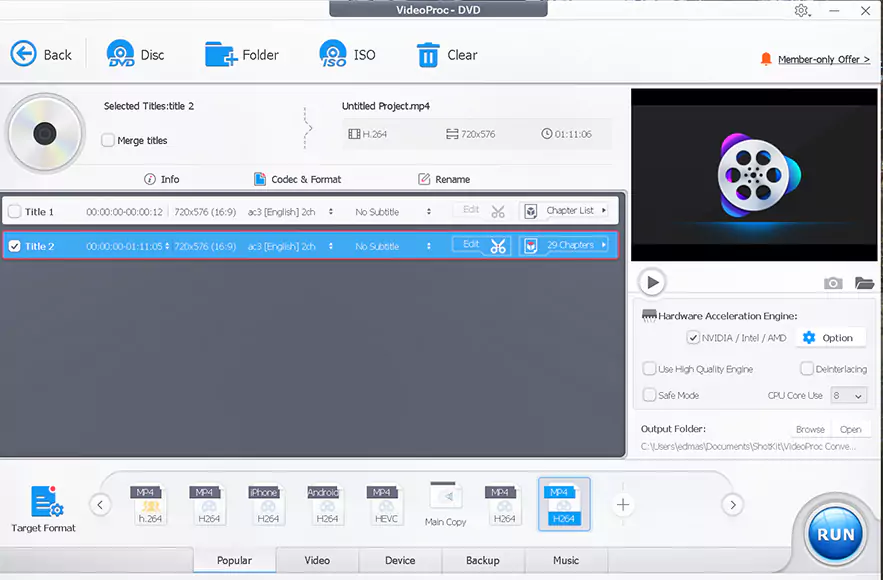883x580 pixels.
Task: Enable Use High Quality Engine
Action: point(649,369)
